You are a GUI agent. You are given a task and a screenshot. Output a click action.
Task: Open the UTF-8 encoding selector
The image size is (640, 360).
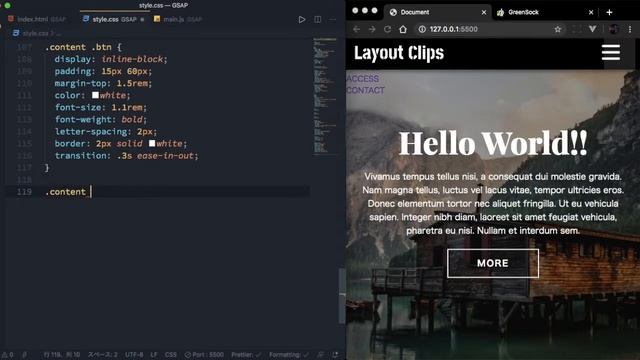click(x=134, y=355)
